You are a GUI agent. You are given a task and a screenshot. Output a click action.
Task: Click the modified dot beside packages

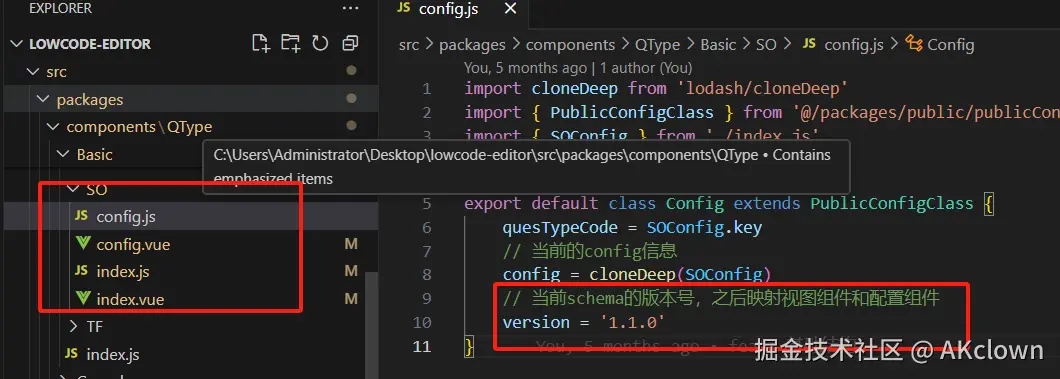coord(351,99)
